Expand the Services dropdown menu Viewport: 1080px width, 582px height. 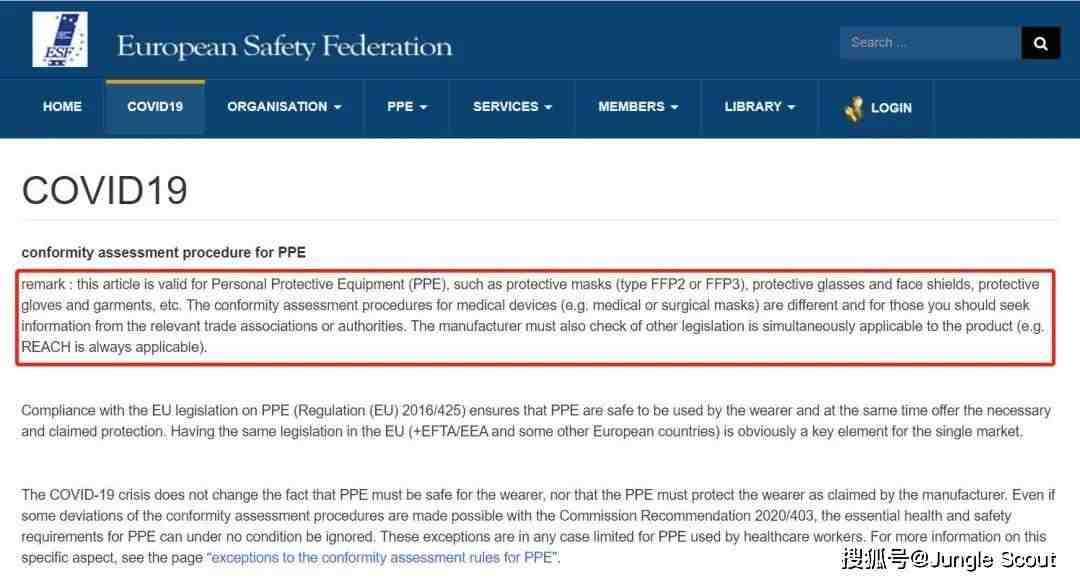pos(512,107)
